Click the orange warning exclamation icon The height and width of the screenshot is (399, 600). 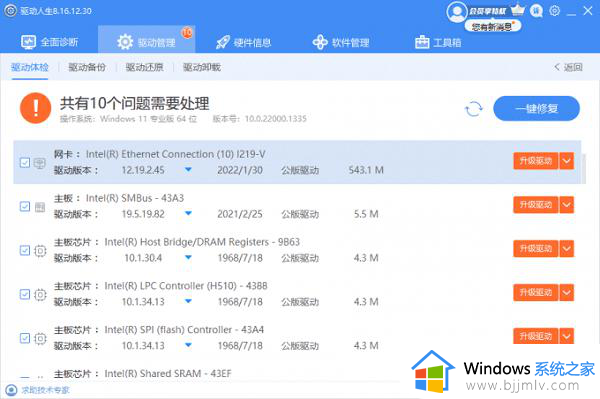coord(36,108)
